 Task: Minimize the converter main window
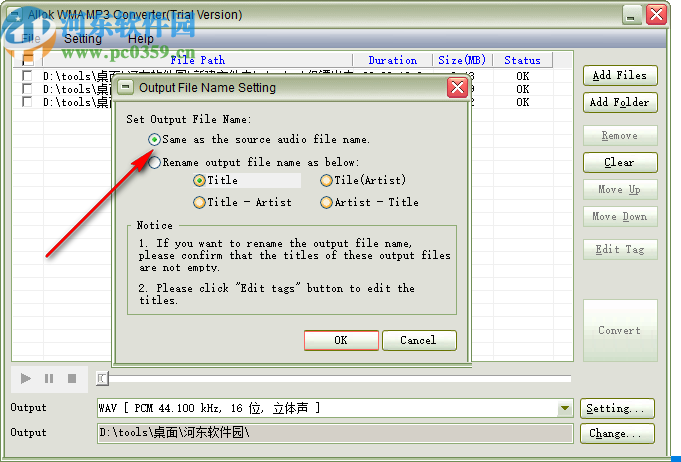tap(631, 16)
